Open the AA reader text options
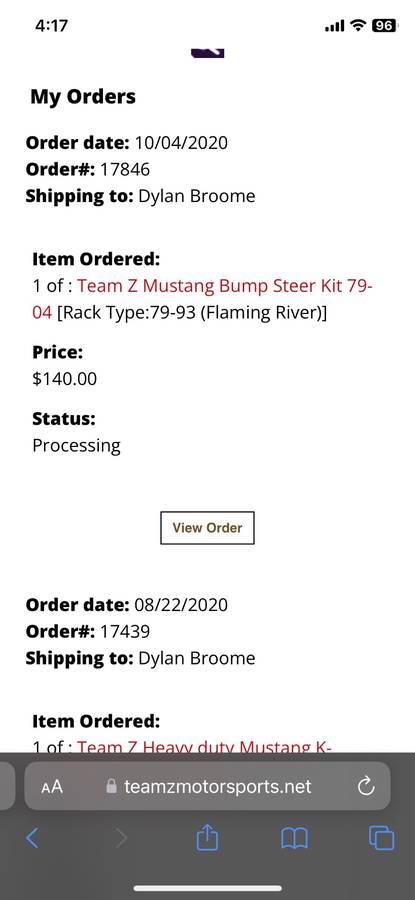This screenshot has height=900, width=415. [52, 787]
